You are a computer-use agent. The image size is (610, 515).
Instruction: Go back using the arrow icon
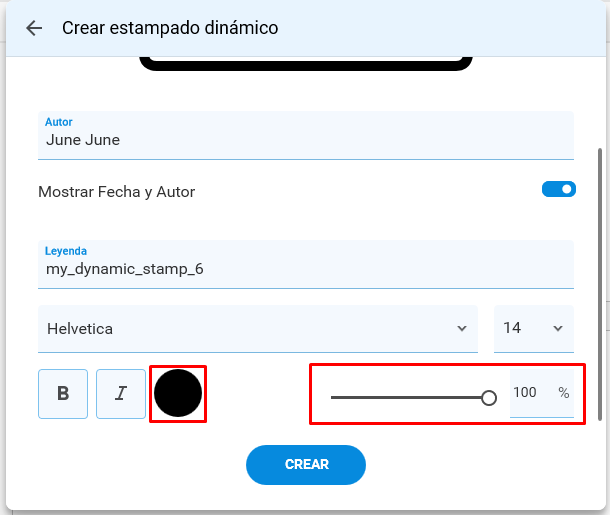34,28
